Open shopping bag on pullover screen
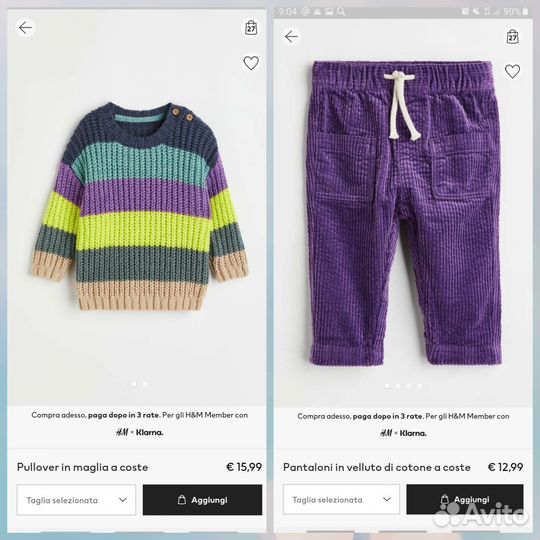This screenshot has width=540, height=540. pos(251,28)
